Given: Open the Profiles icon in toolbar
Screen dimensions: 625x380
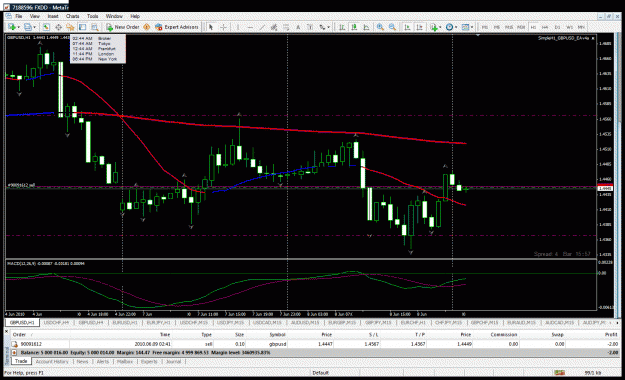Looking at the screenshot, I should [28, 27].
